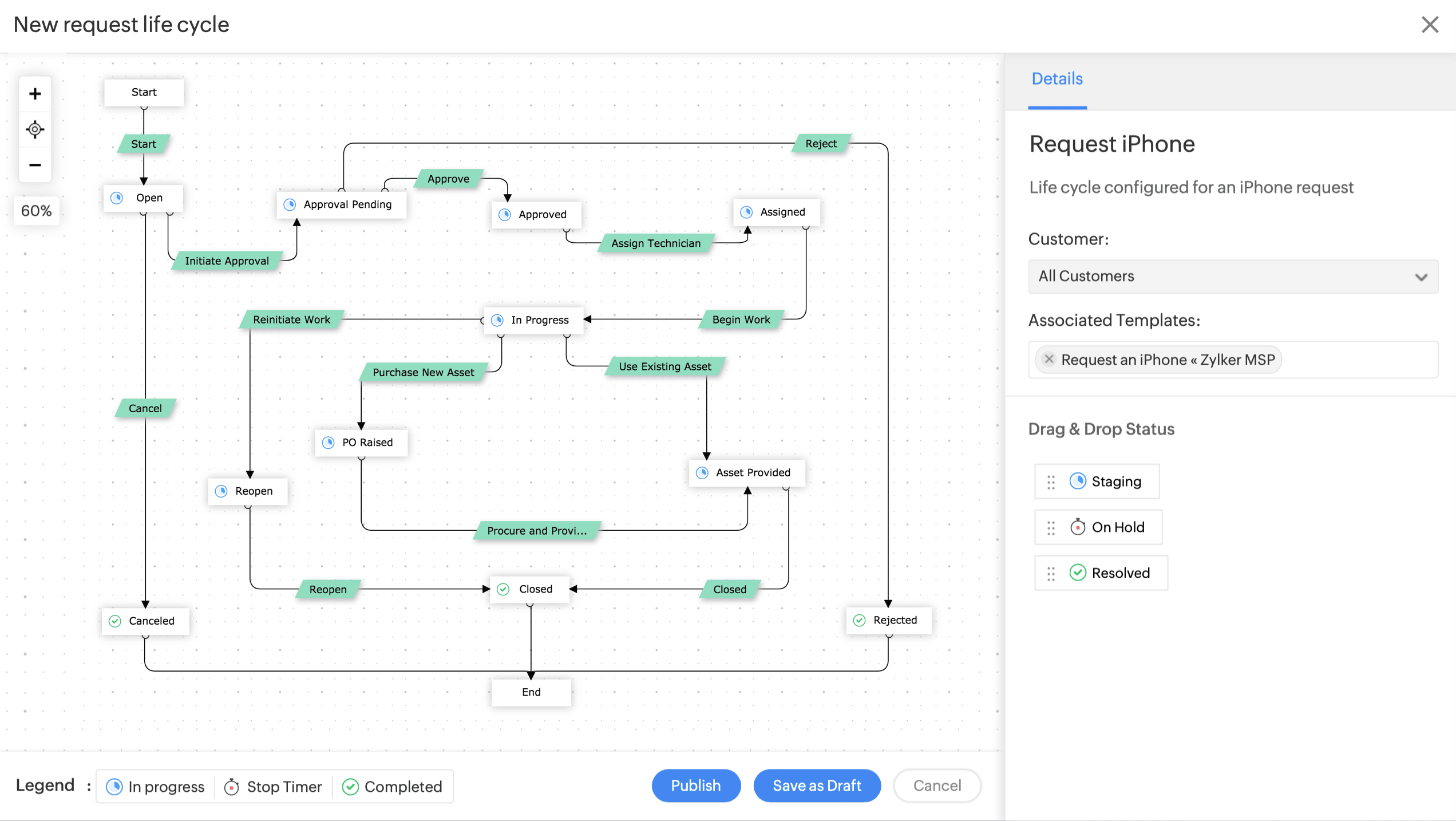This screenshot has height=821, width=1456.
Task: Click the center/fit canvas target icon
Action: 35,129
